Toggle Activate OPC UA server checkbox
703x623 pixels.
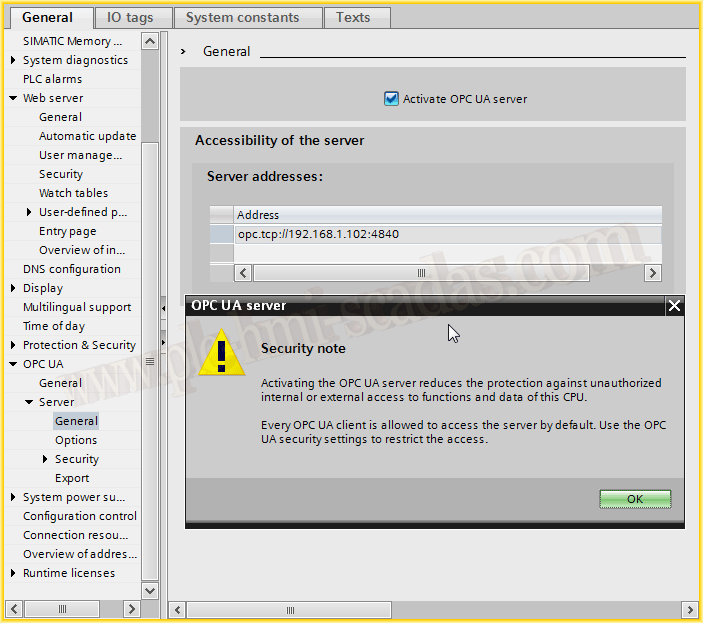tap(391, 99)
